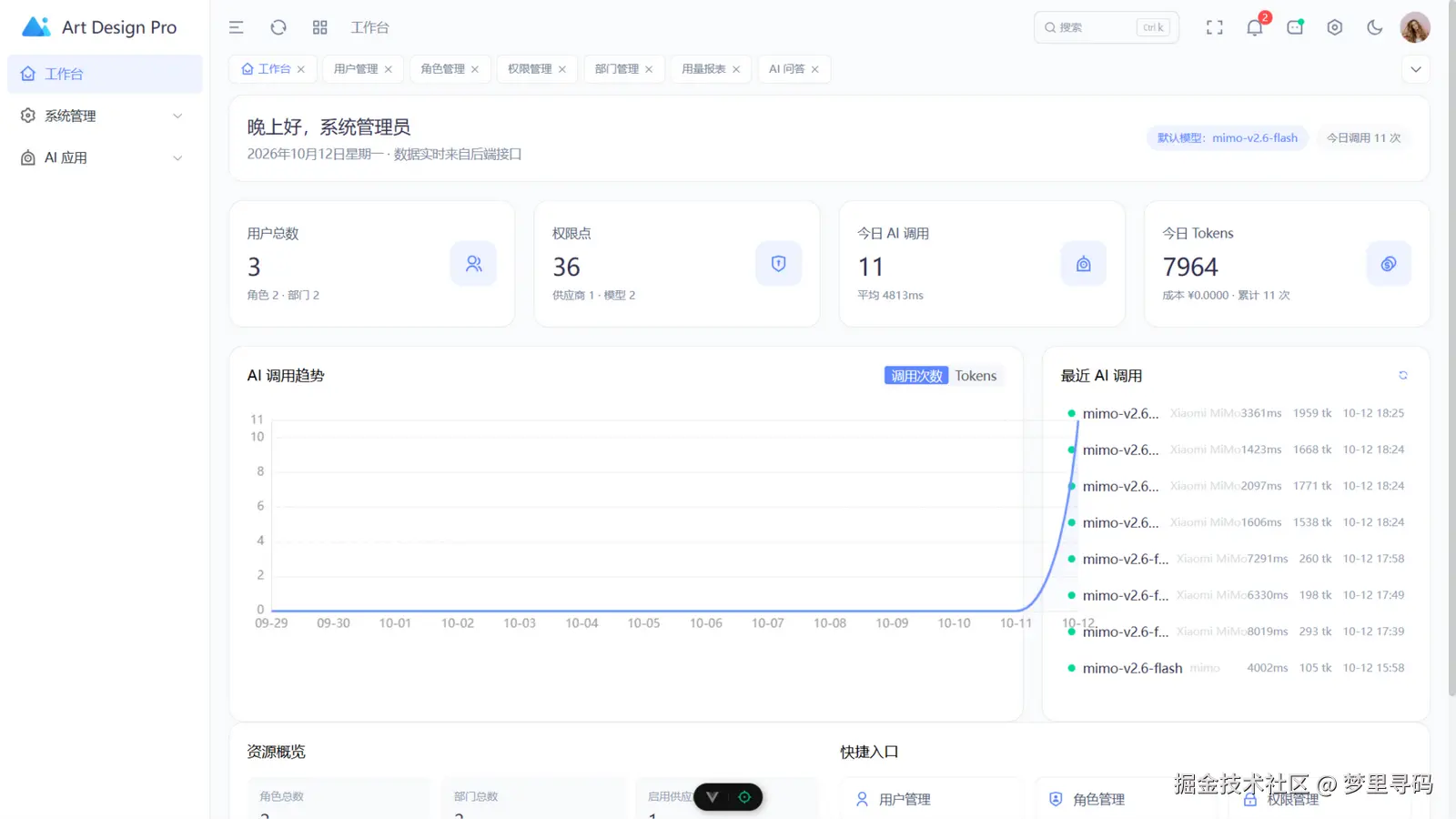Select 工作台 in the sidebar
1456x819 pixels.
pos(105,74)
